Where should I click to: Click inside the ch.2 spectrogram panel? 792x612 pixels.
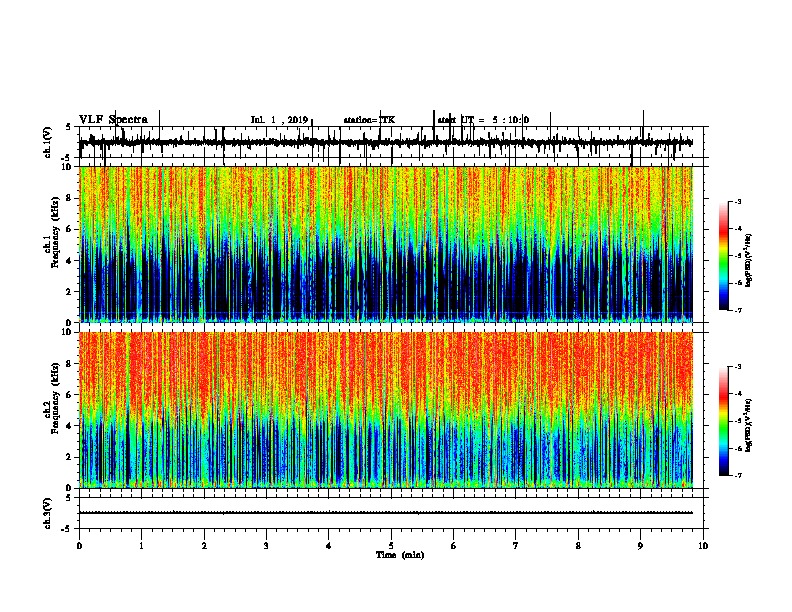click(386, 410)
